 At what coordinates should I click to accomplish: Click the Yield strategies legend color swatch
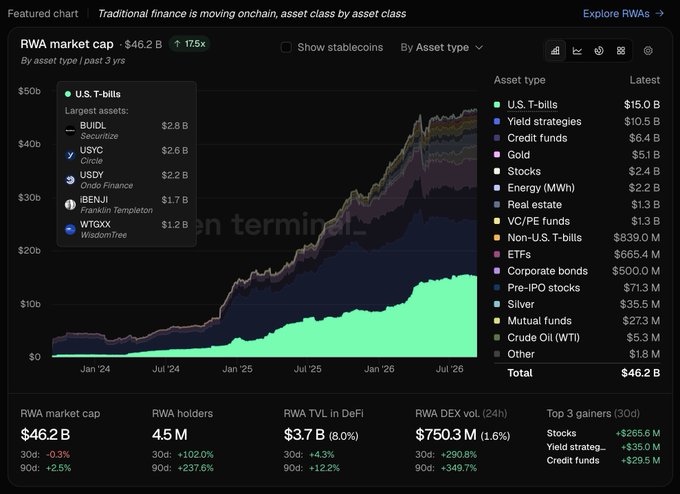(497, 121)
